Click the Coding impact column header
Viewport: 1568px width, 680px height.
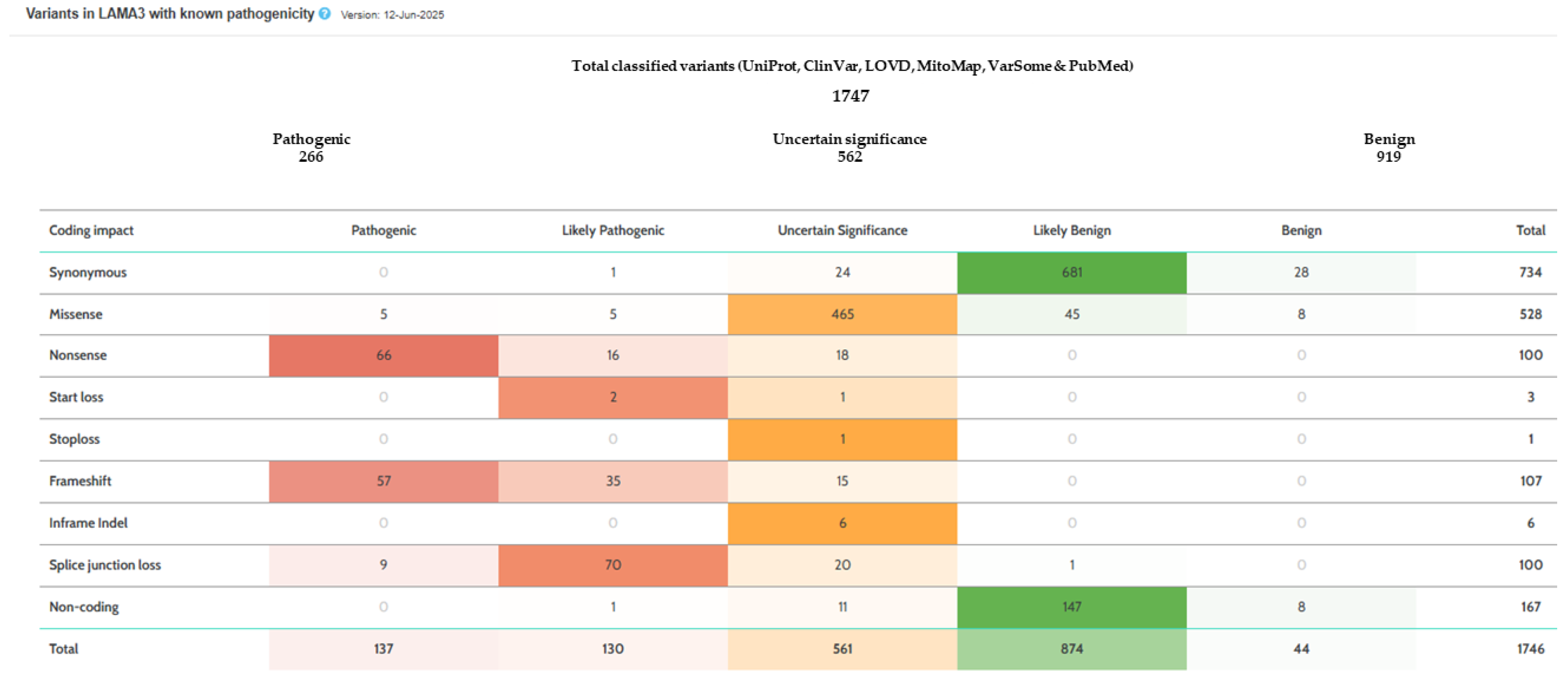91,230
